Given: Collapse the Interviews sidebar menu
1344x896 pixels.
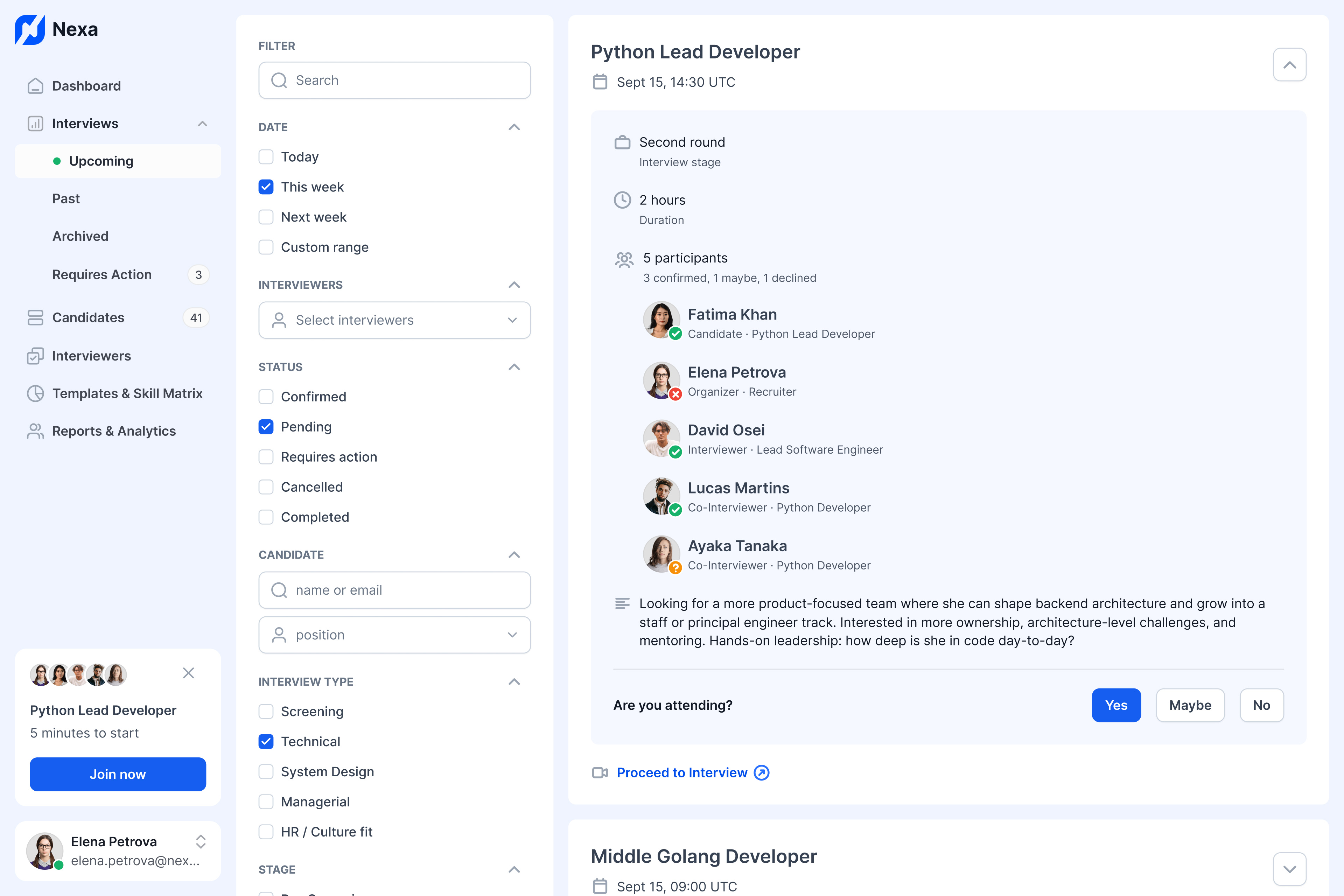Looking at the screenshot, I should point(202,124).
